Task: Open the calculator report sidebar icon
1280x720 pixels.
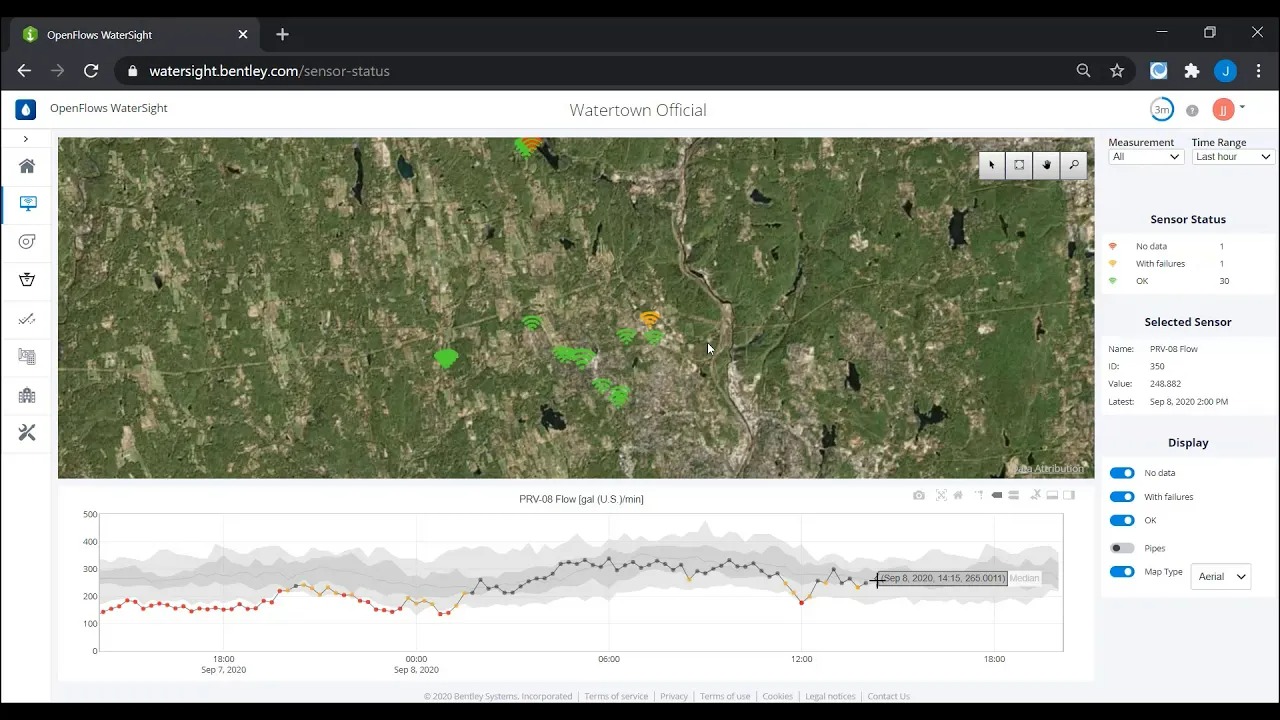Action: coord(27,357)
